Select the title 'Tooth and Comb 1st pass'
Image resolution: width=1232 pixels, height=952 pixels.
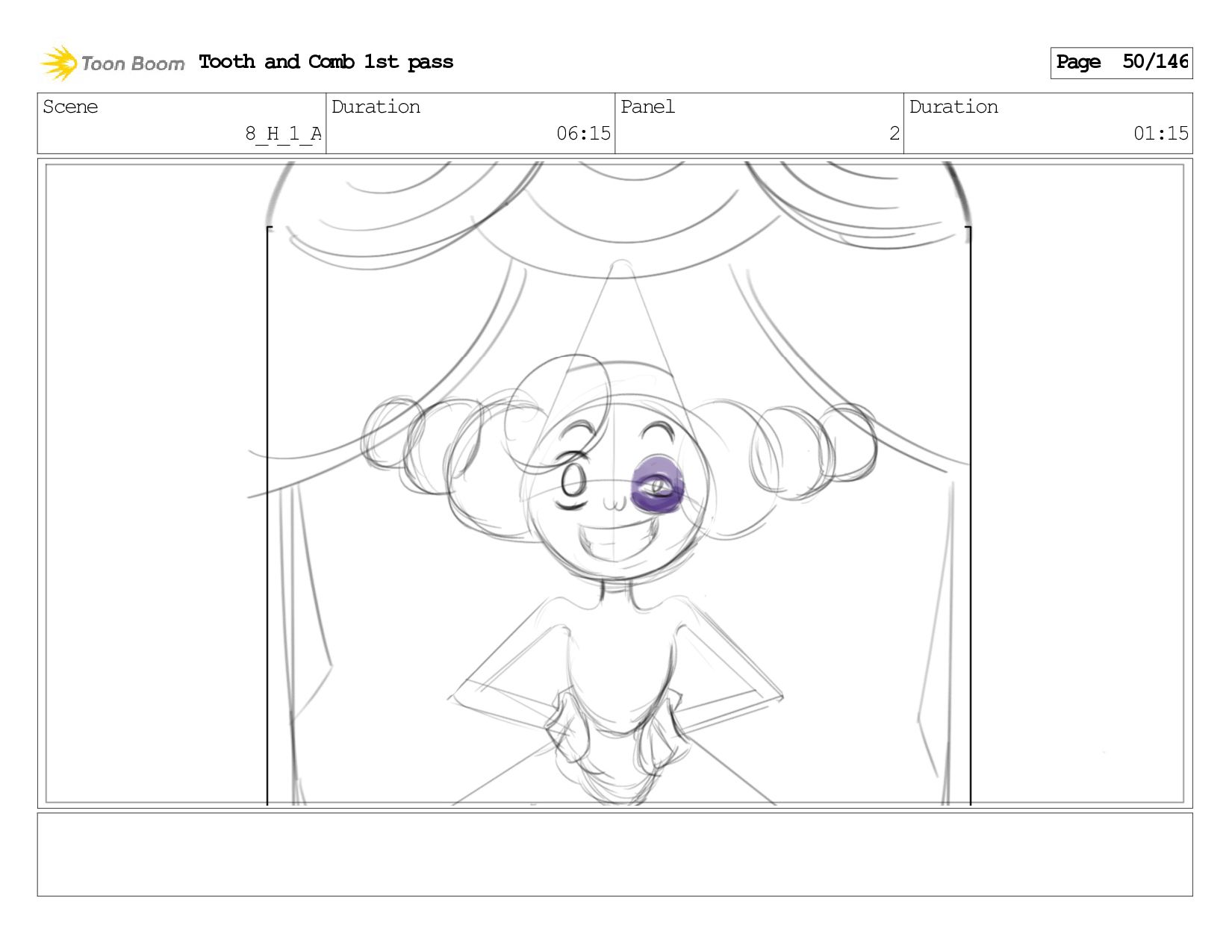click(x=326, y=62)
